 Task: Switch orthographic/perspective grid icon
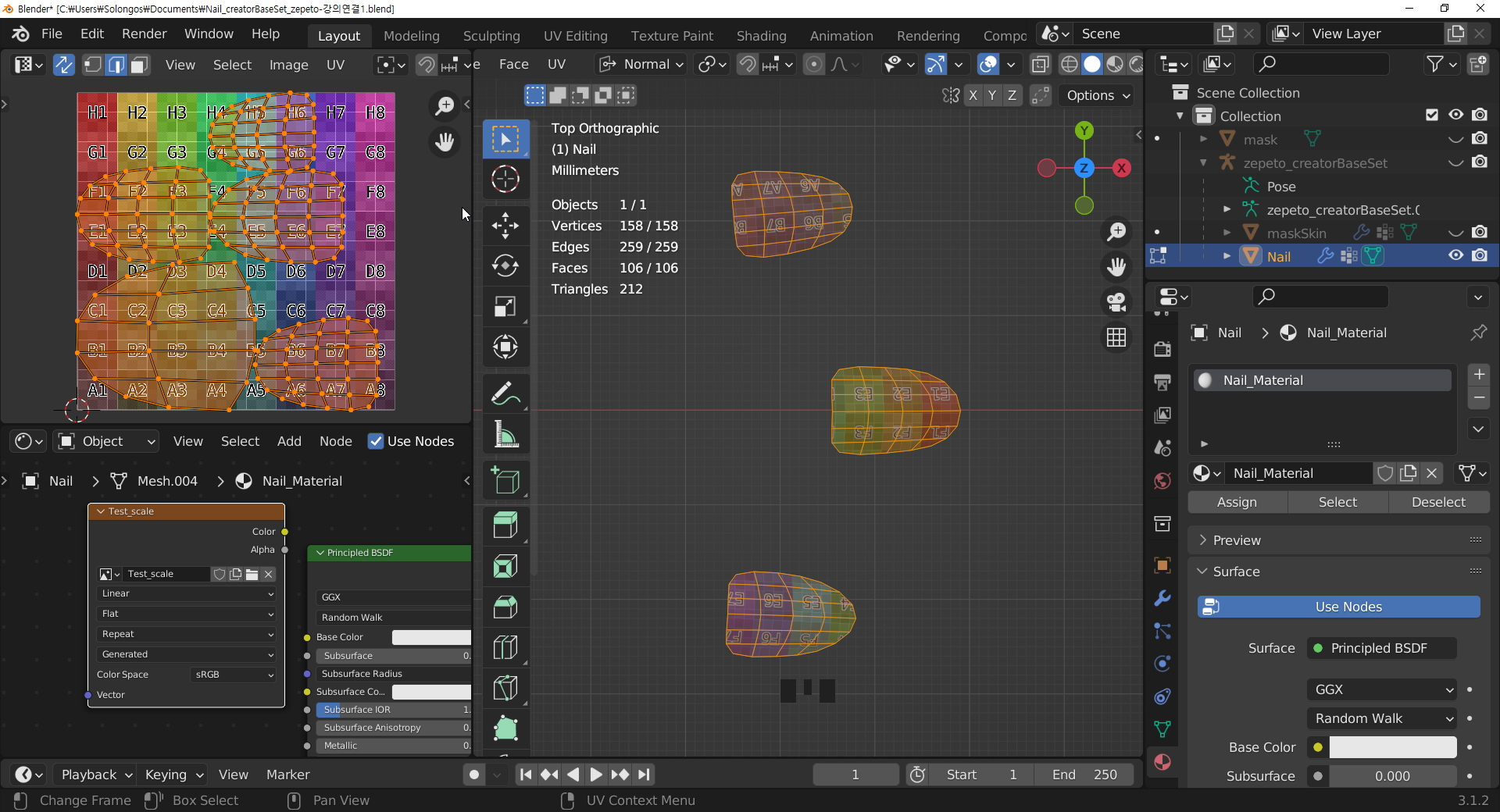click(x=1116, y=337)
